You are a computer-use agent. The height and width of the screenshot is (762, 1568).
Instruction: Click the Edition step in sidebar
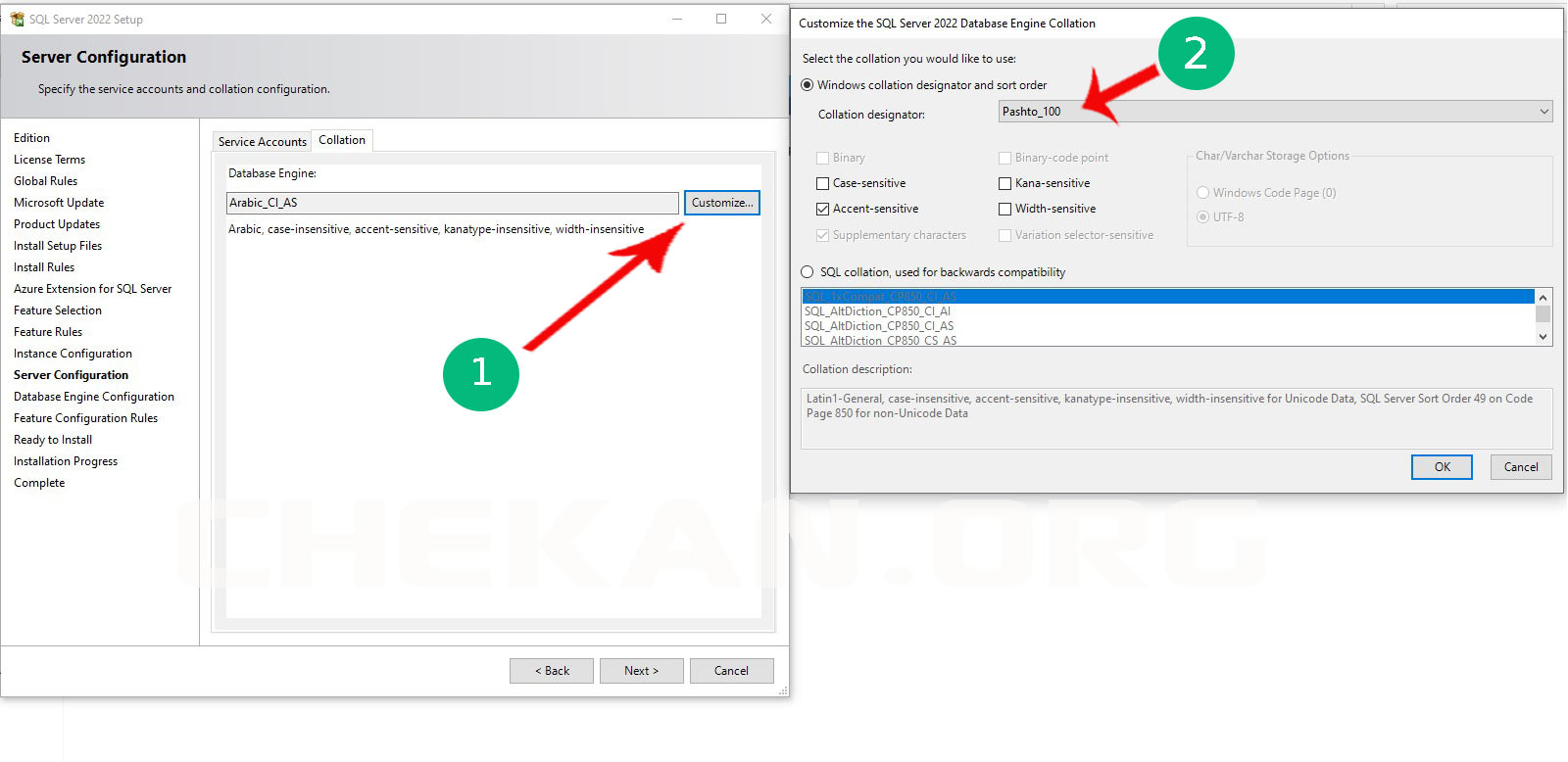click(31, 138)
